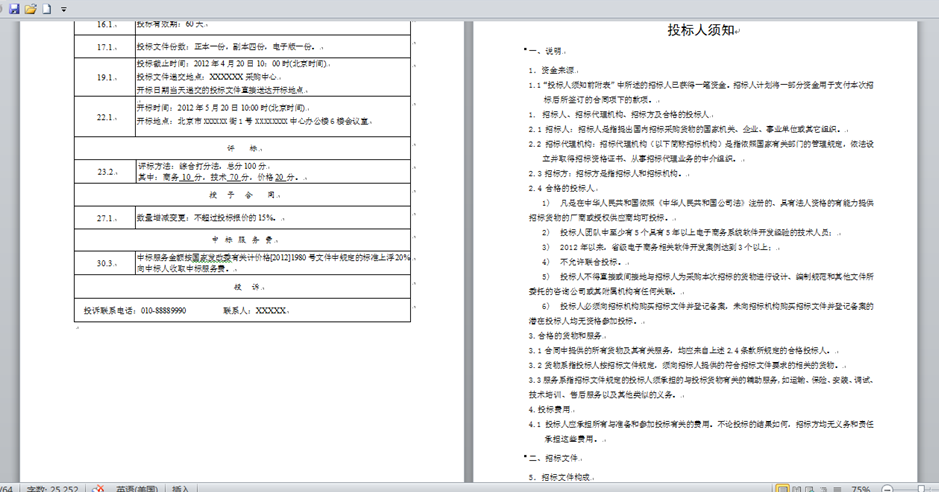This screenshot has height=492, width=939.
Task: Click the zoom out minus button
Action: tap(888, 489)
